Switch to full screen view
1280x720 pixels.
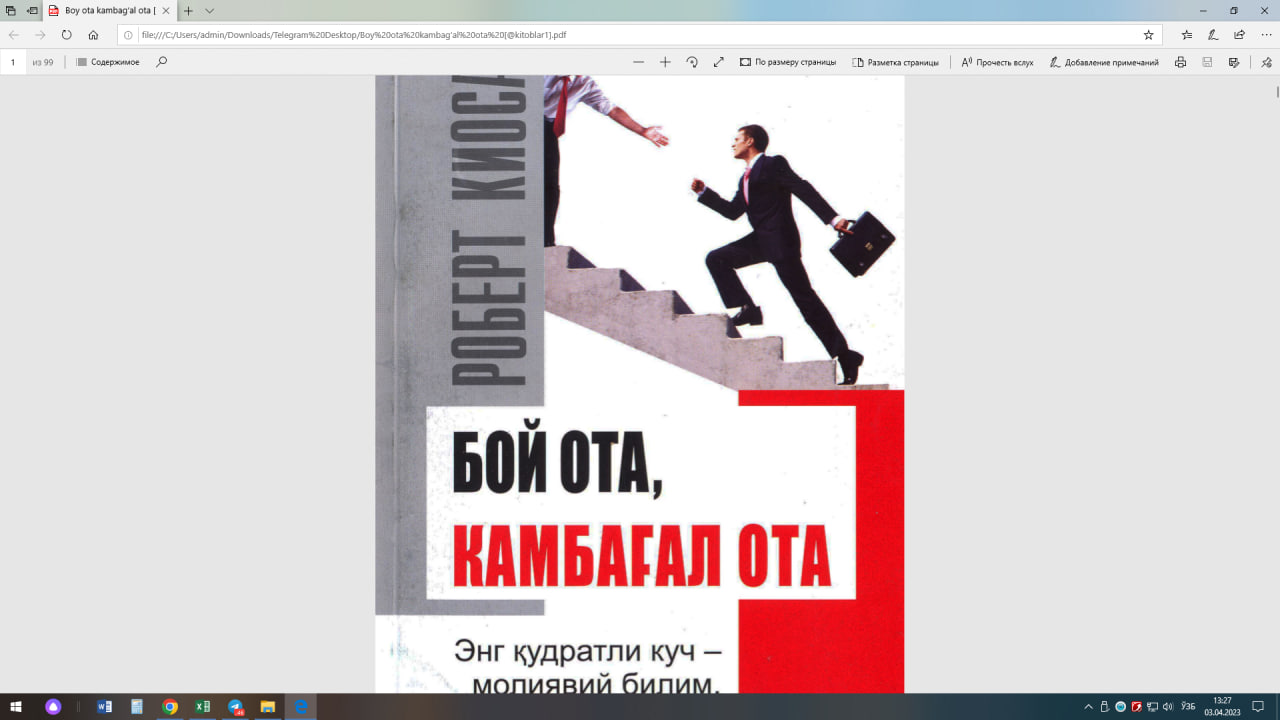pyautogui.click(x=718, y=61)
